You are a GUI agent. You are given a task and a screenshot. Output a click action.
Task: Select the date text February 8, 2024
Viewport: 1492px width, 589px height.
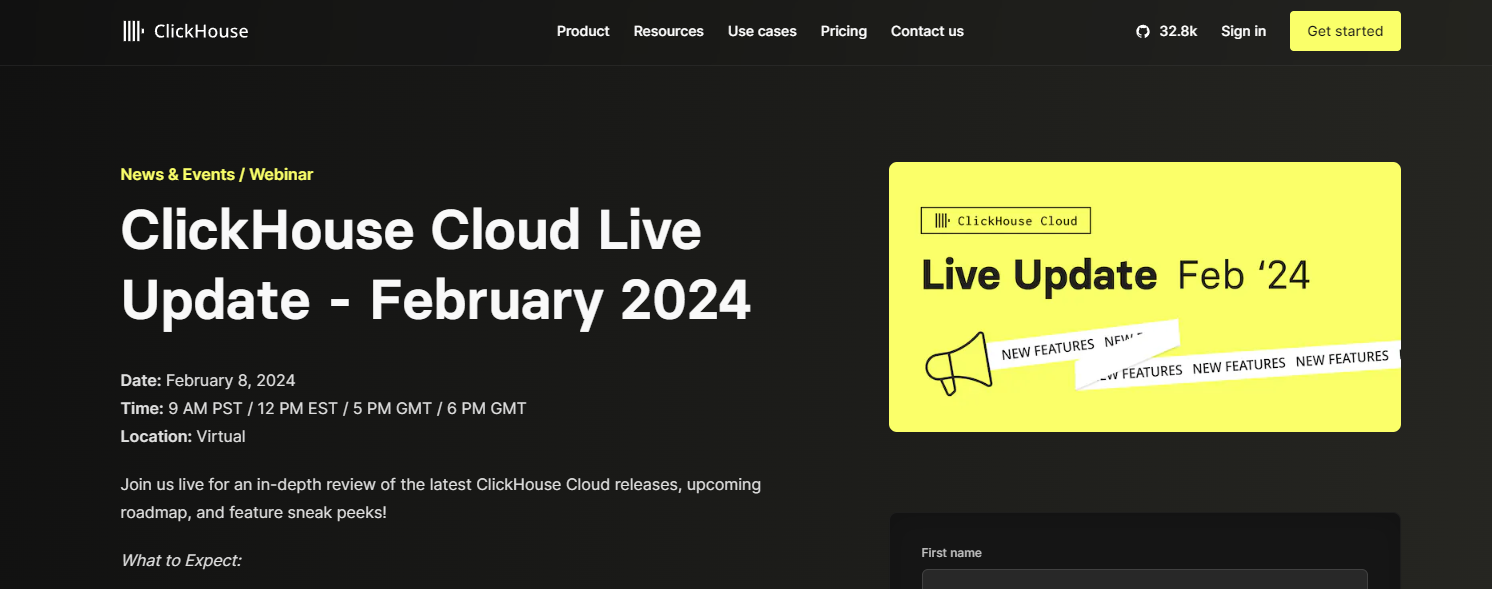[x=230, y=380]
